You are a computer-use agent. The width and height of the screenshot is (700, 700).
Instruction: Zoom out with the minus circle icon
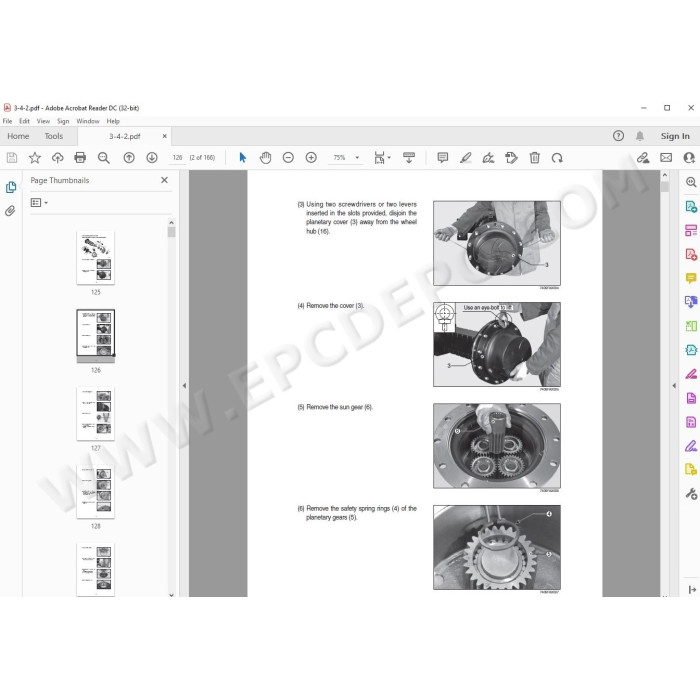point(288,158)
